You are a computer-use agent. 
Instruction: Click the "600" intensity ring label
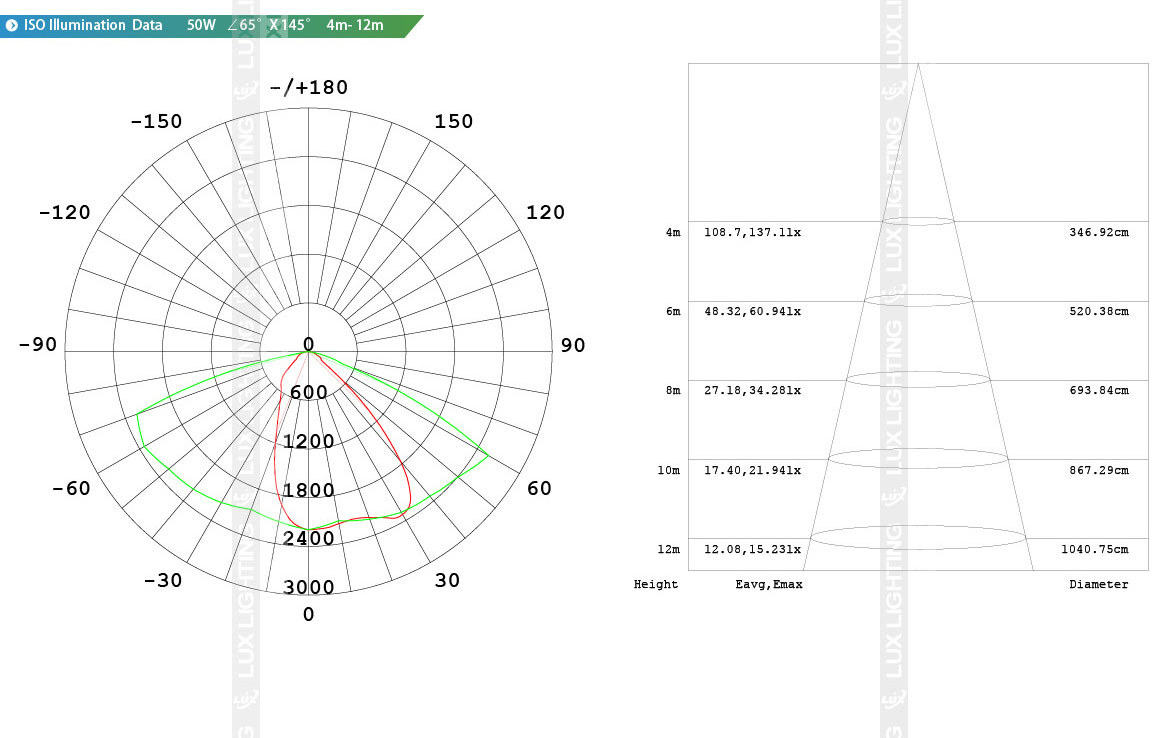pos(309,392)
